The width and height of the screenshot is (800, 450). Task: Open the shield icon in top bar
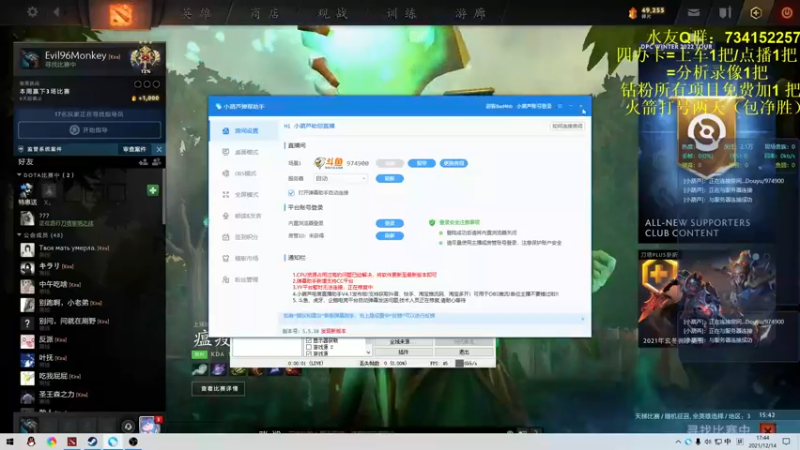pos(725,13)
